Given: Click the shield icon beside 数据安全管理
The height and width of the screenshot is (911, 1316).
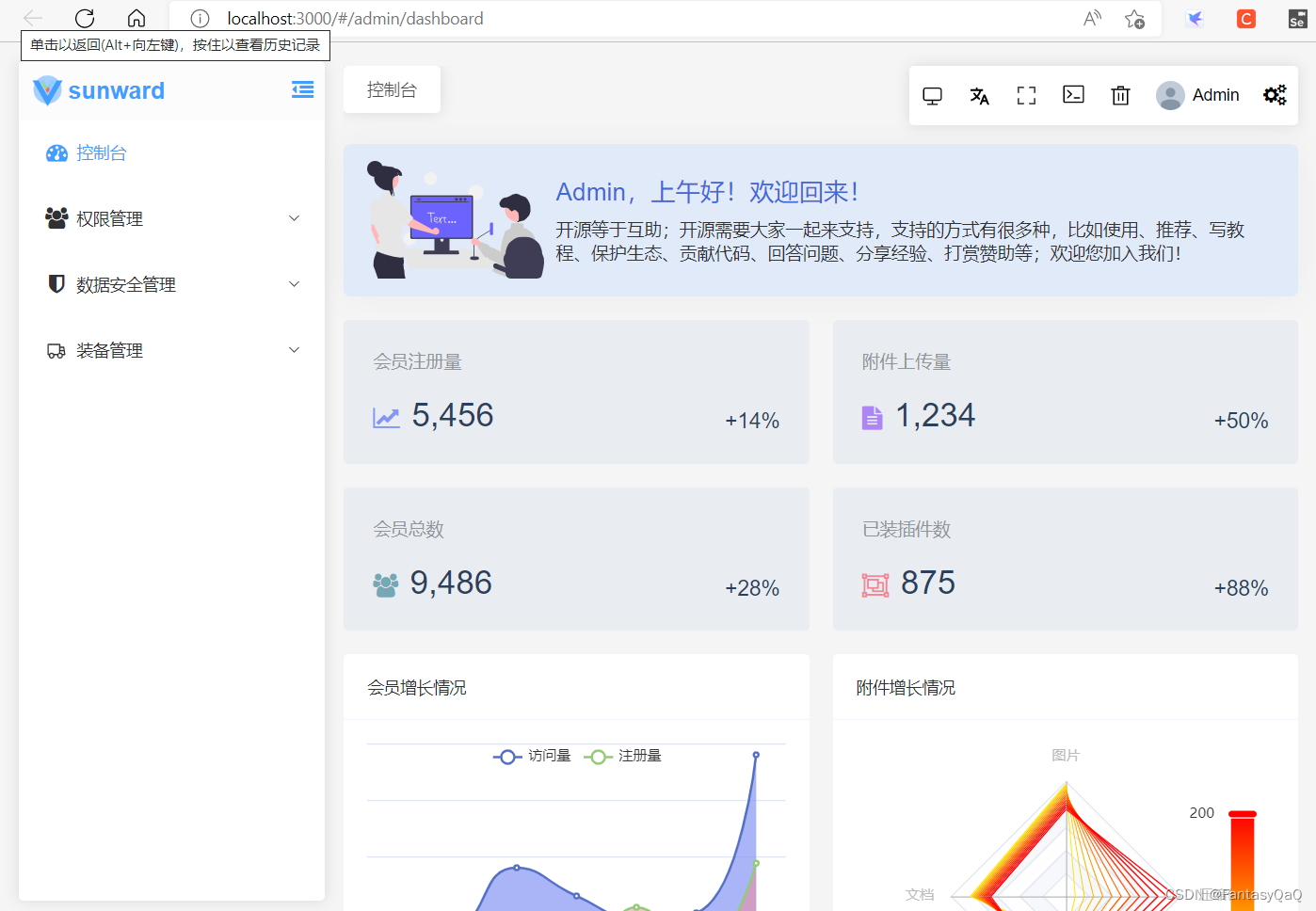Looking at the screenshot, I should pyautogui.click(x=56, y=284).
